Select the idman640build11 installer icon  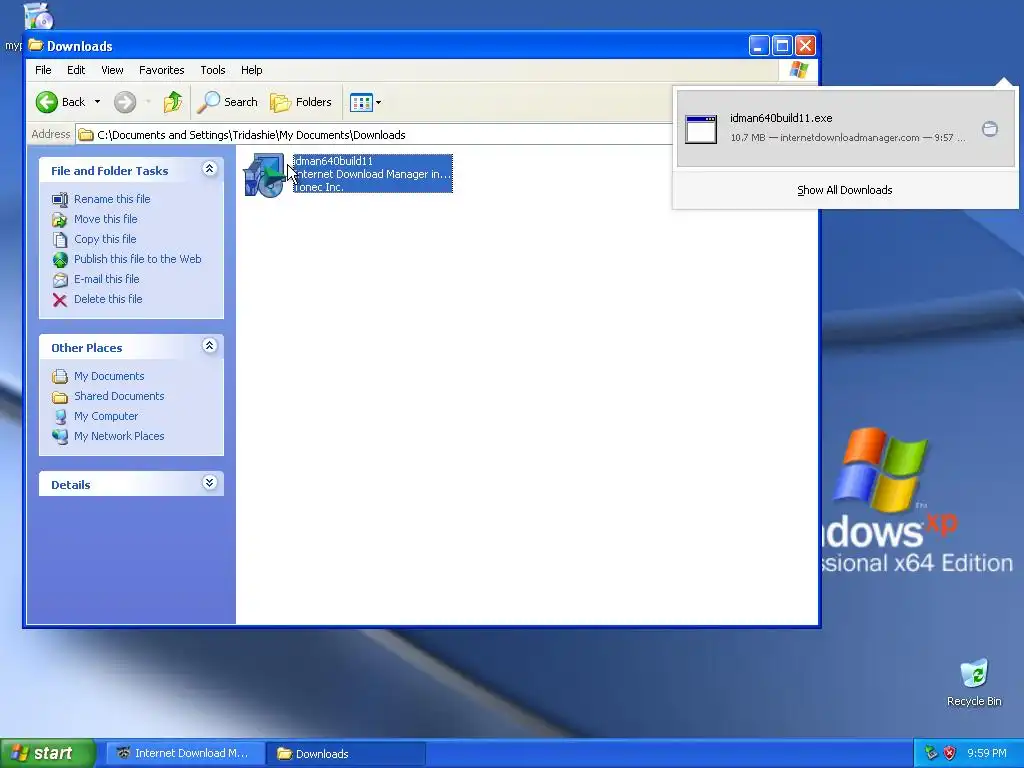tap(264, 174)
